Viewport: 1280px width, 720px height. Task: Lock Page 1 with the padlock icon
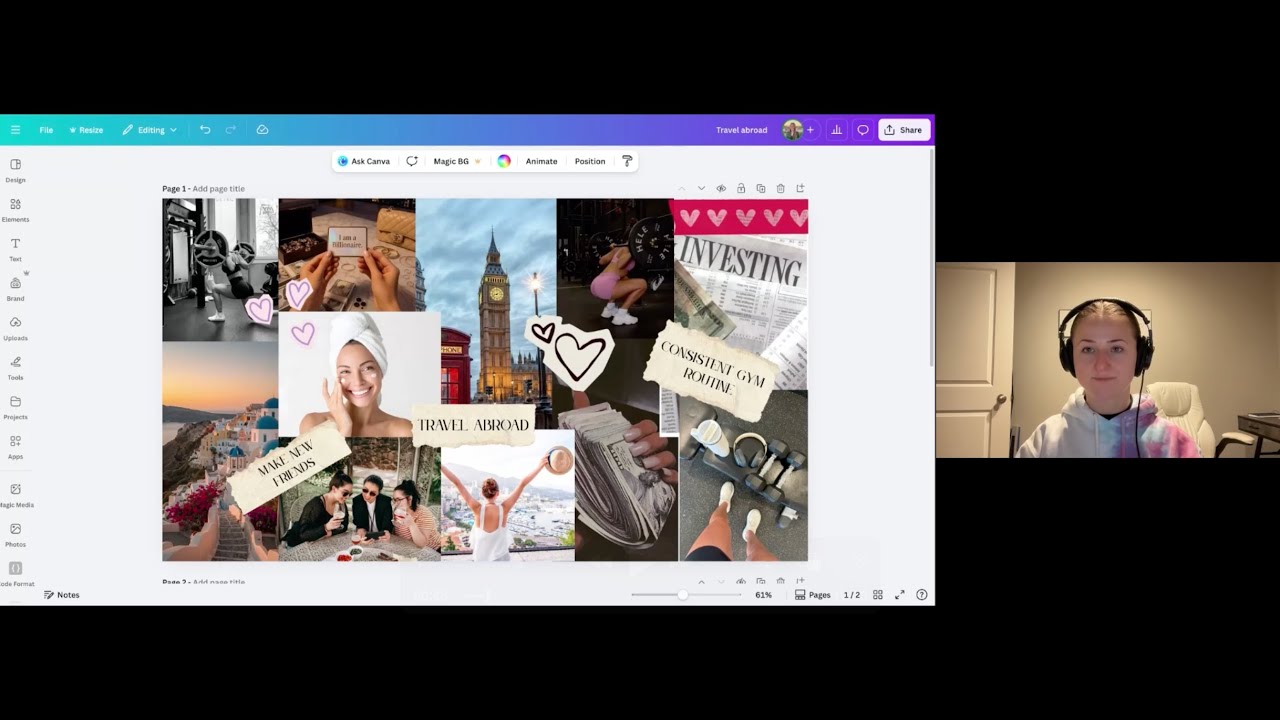click(741, 188)
